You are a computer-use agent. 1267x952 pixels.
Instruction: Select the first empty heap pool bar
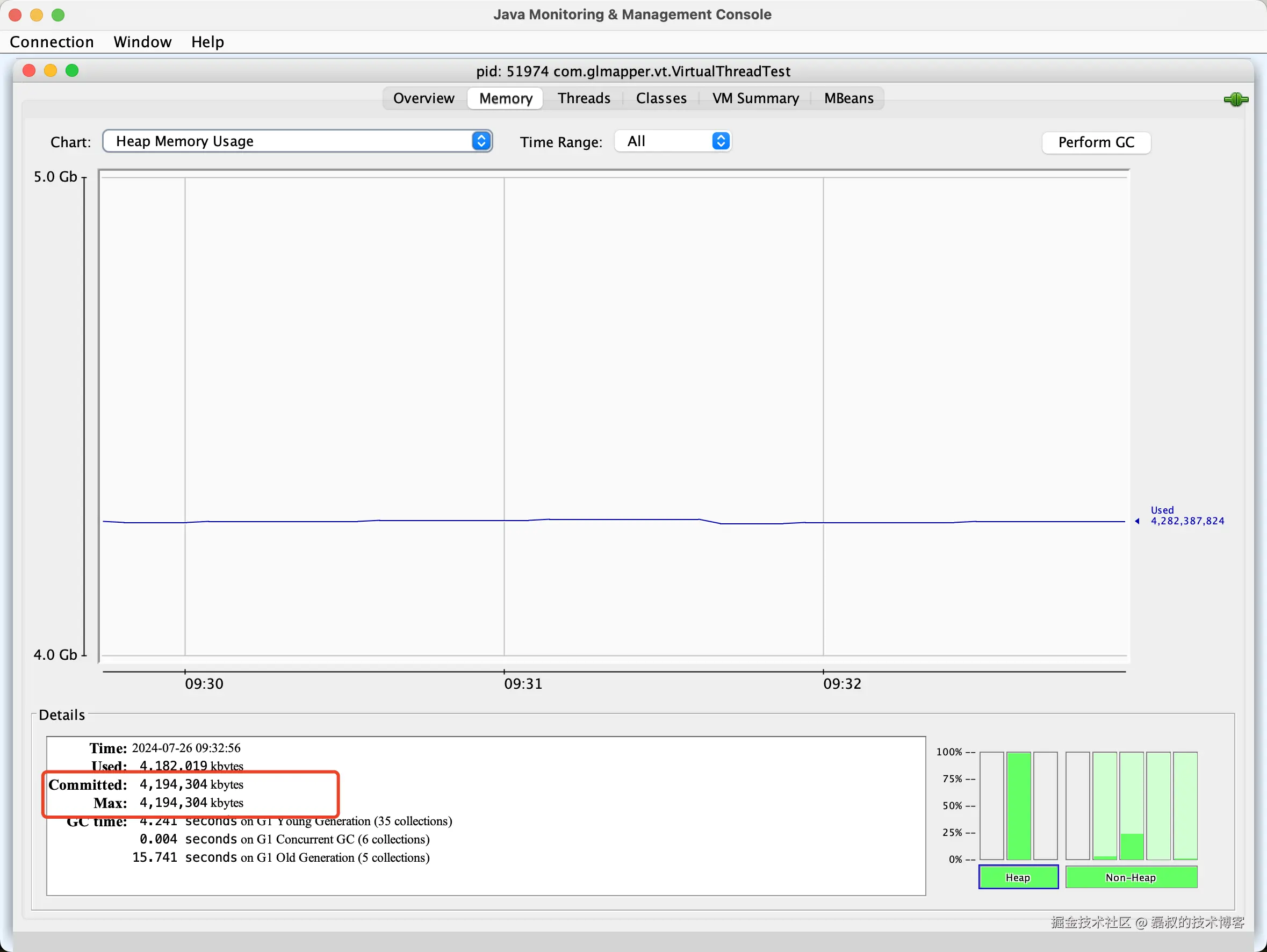point(991,805)
